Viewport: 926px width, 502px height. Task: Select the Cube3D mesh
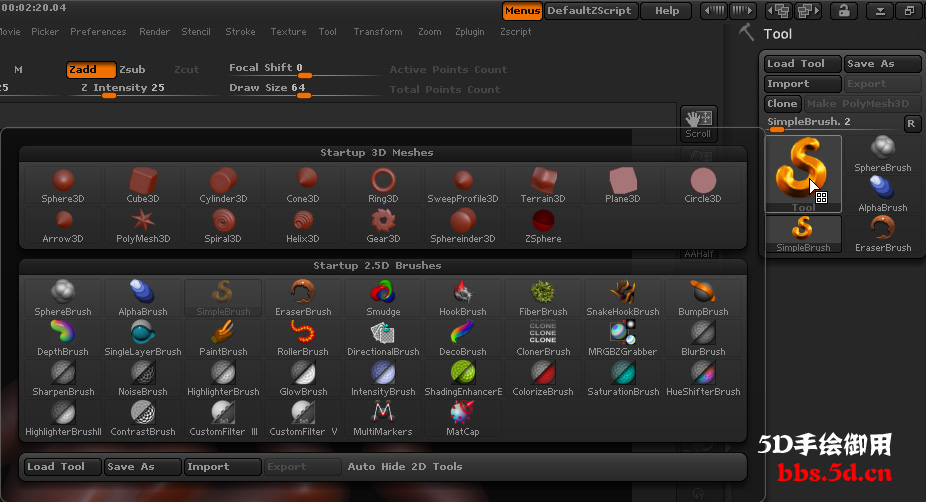(x=143, y=185)
